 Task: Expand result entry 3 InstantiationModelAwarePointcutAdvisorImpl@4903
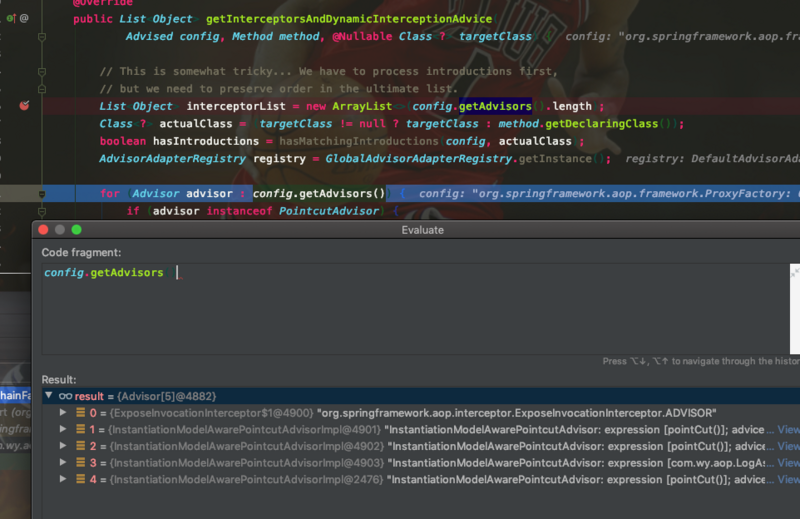[63, 462]
